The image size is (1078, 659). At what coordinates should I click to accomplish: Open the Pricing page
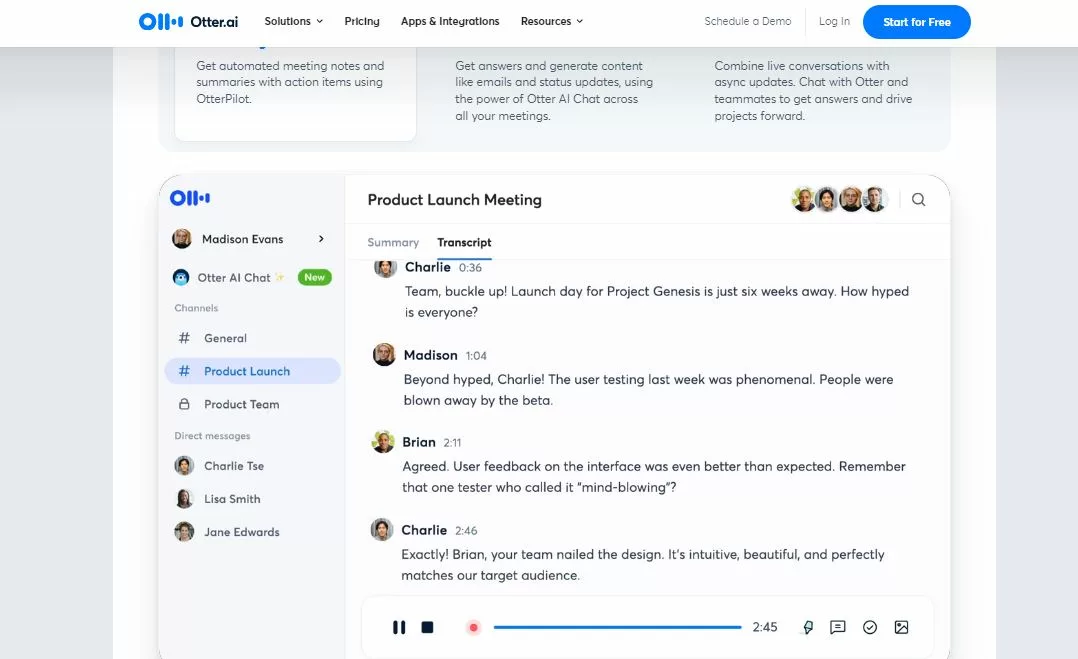tap(362, 21)
